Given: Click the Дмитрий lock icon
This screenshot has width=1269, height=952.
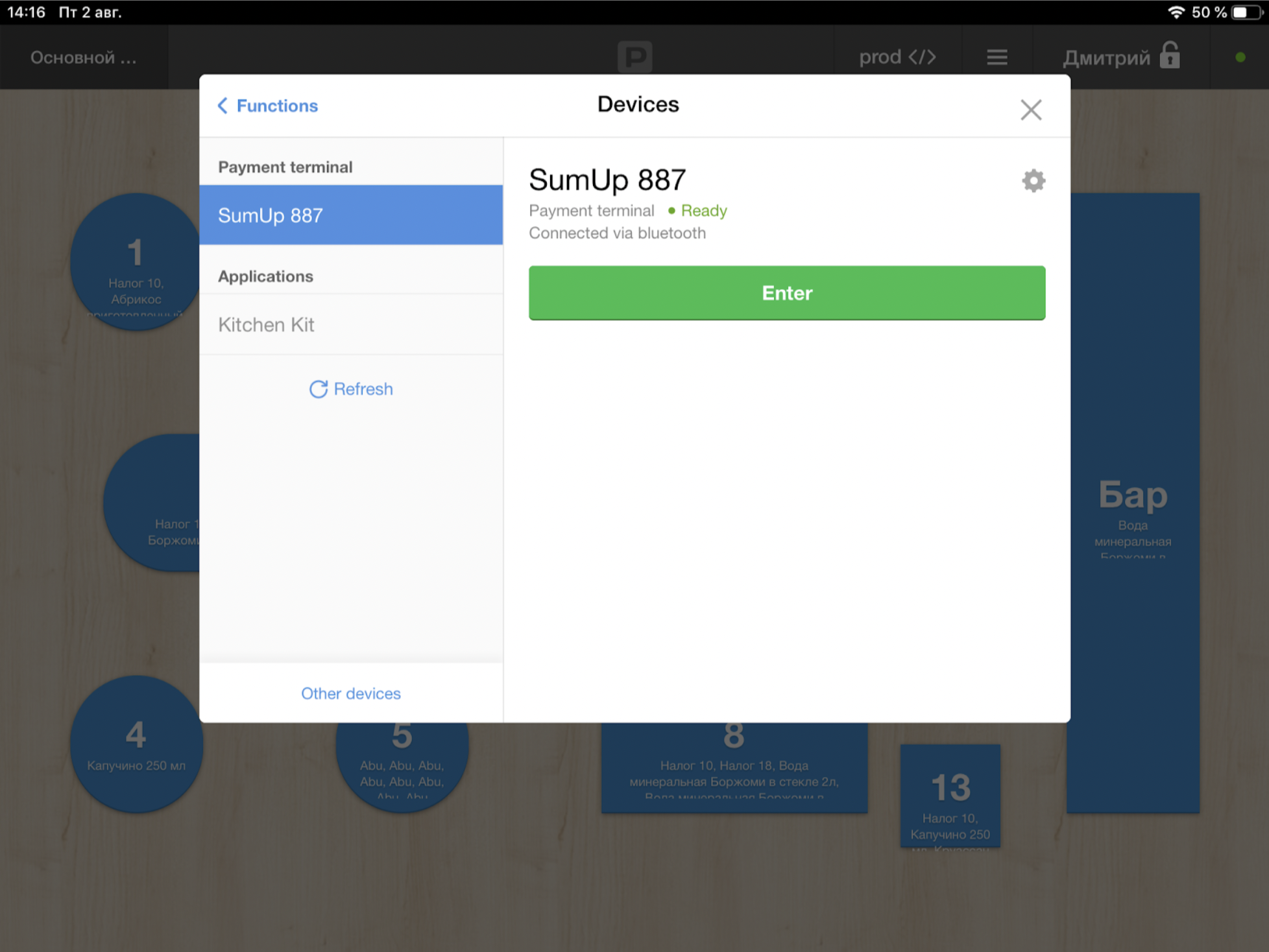Looking at the screenshot, I should point(1170,56).
